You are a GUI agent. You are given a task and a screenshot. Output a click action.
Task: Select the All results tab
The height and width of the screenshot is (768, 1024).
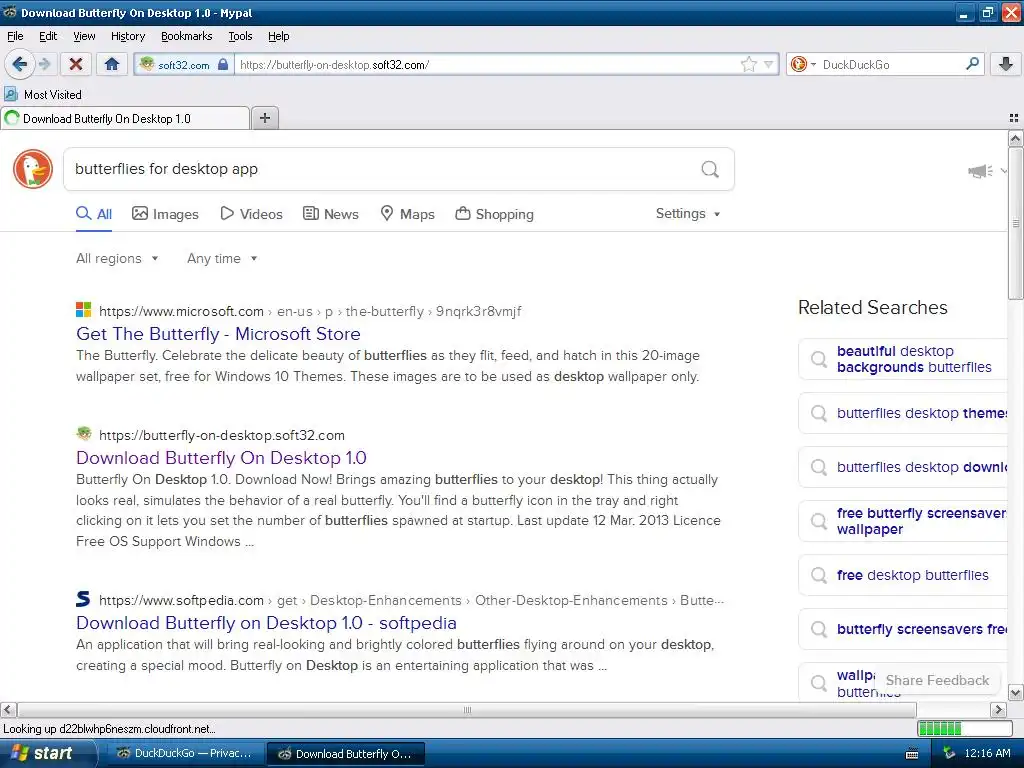tap(93, 214)
